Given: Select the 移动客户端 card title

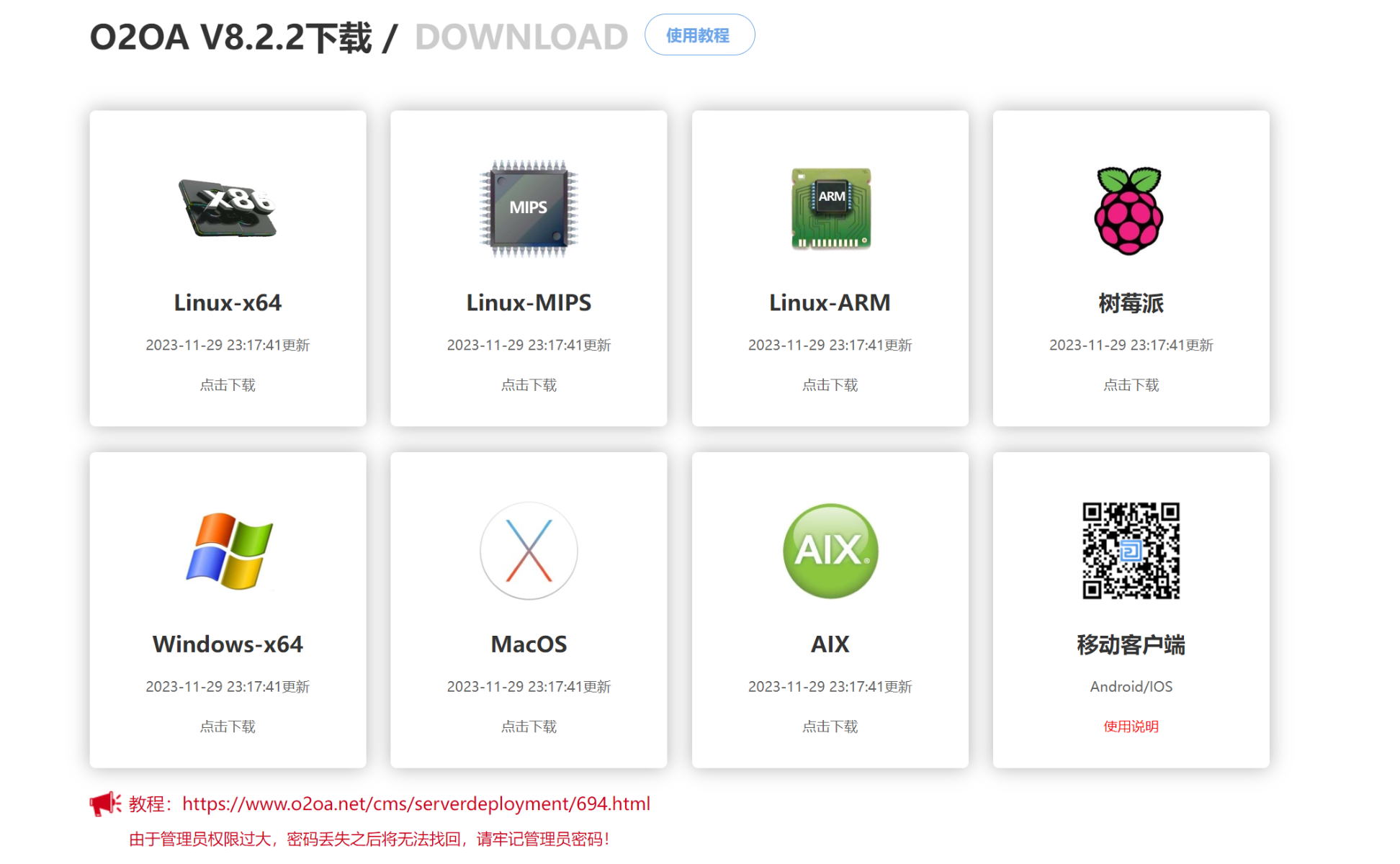Looking at the screenshot, I should (x=1131, y=644).
